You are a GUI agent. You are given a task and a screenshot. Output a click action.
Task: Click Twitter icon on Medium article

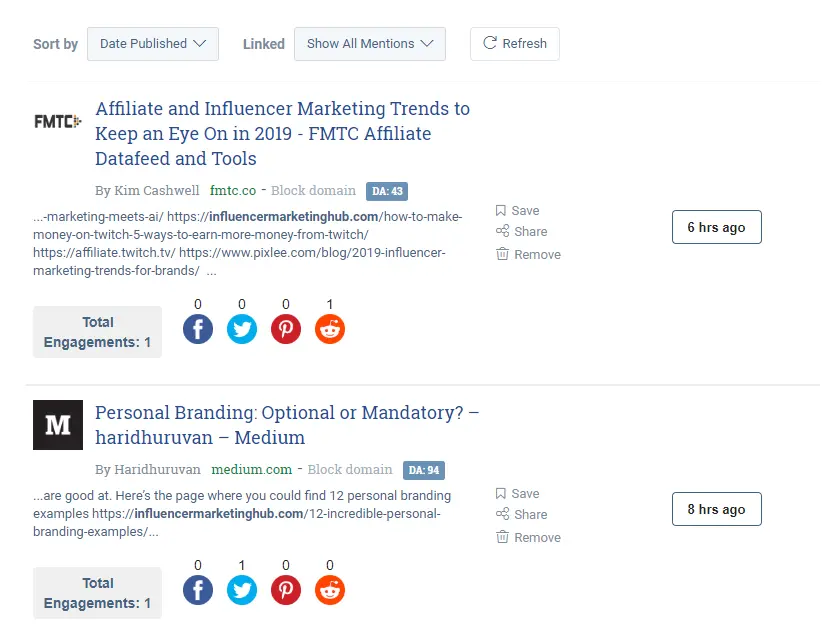pos(242,590)
